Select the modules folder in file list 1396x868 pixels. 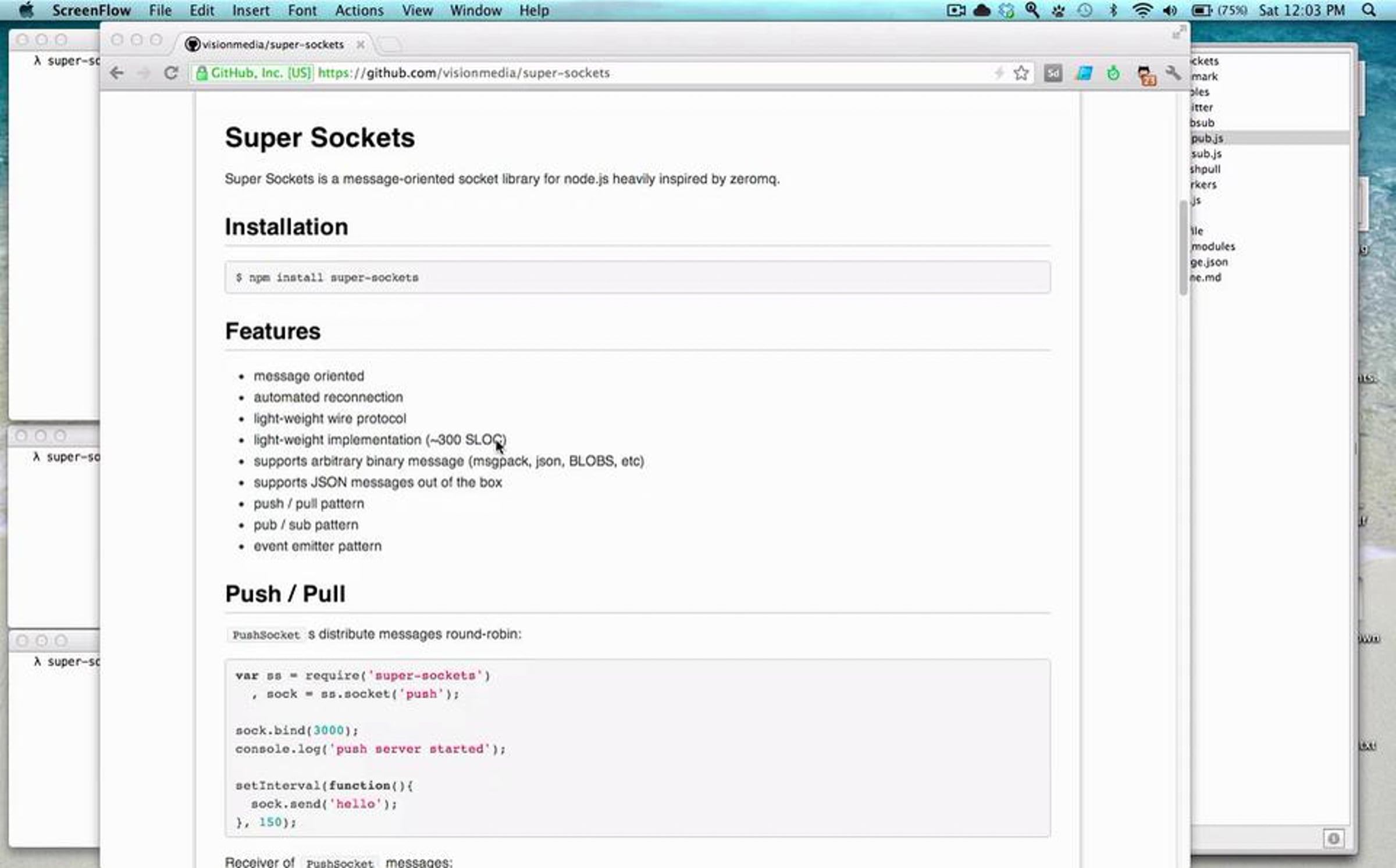pos(1213,247)
